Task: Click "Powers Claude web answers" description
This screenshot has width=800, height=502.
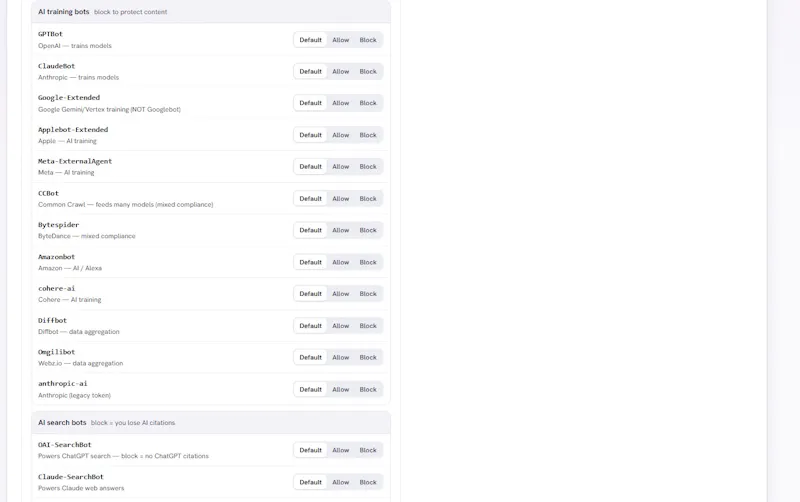Action: 81,488
